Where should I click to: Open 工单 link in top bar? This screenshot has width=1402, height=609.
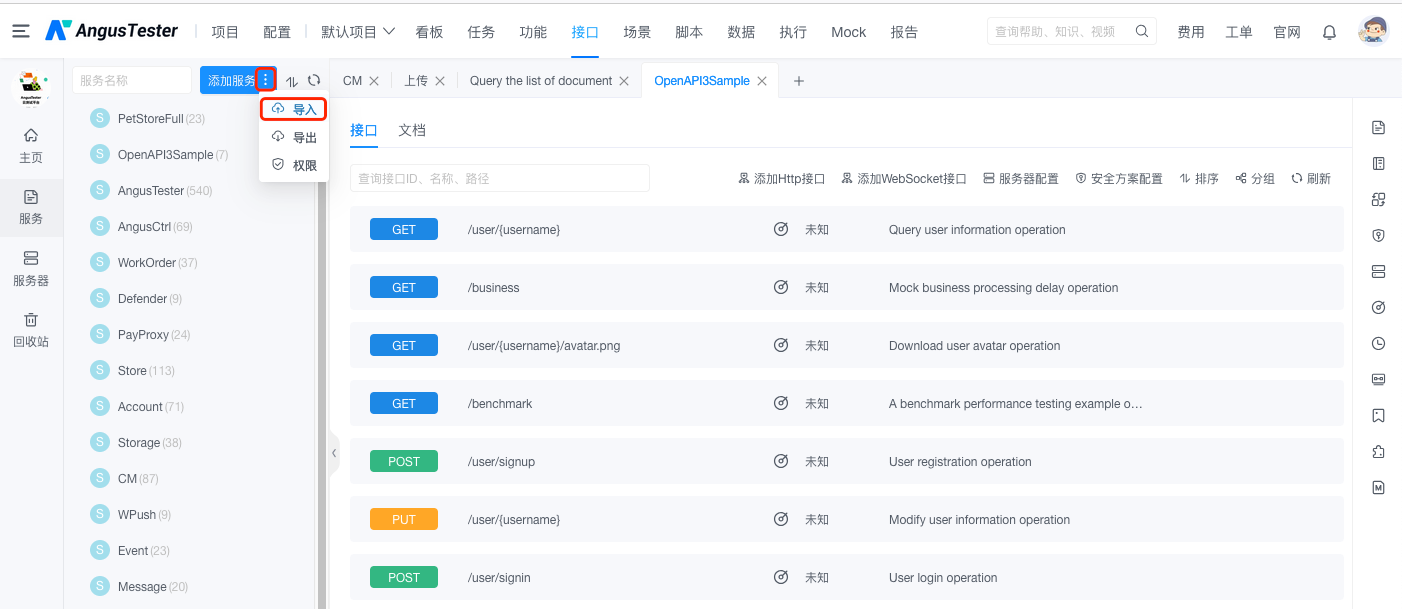[1239, 32]
